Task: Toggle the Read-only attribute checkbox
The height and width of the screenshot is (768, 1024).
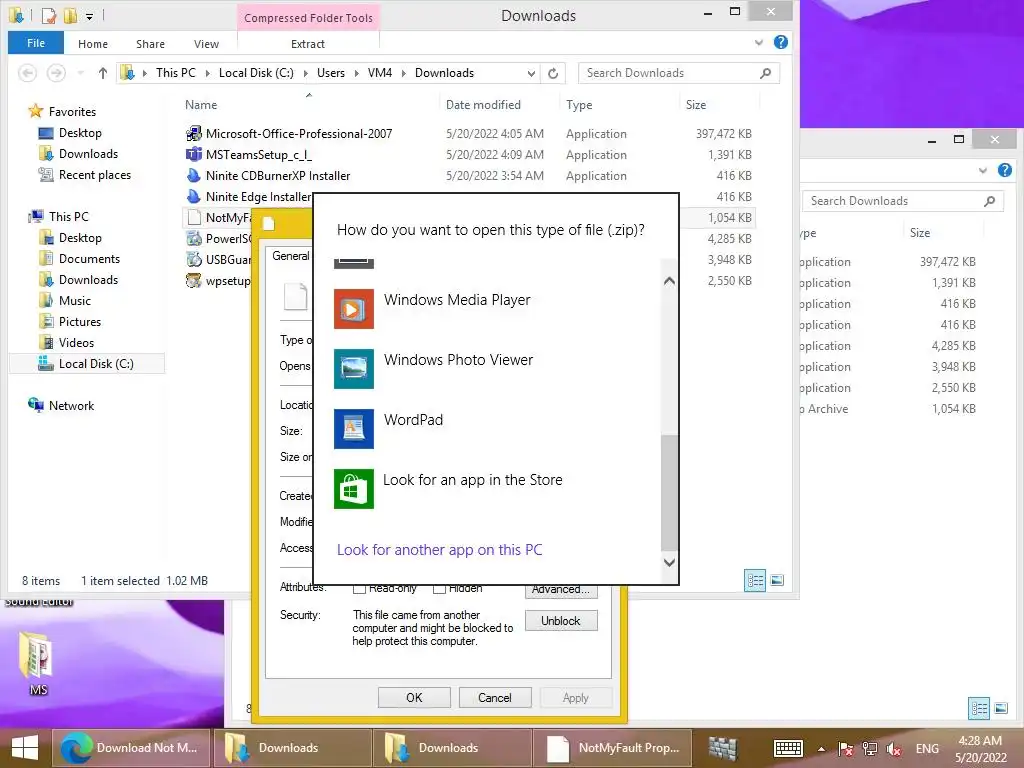Action: tap(359, 588)
